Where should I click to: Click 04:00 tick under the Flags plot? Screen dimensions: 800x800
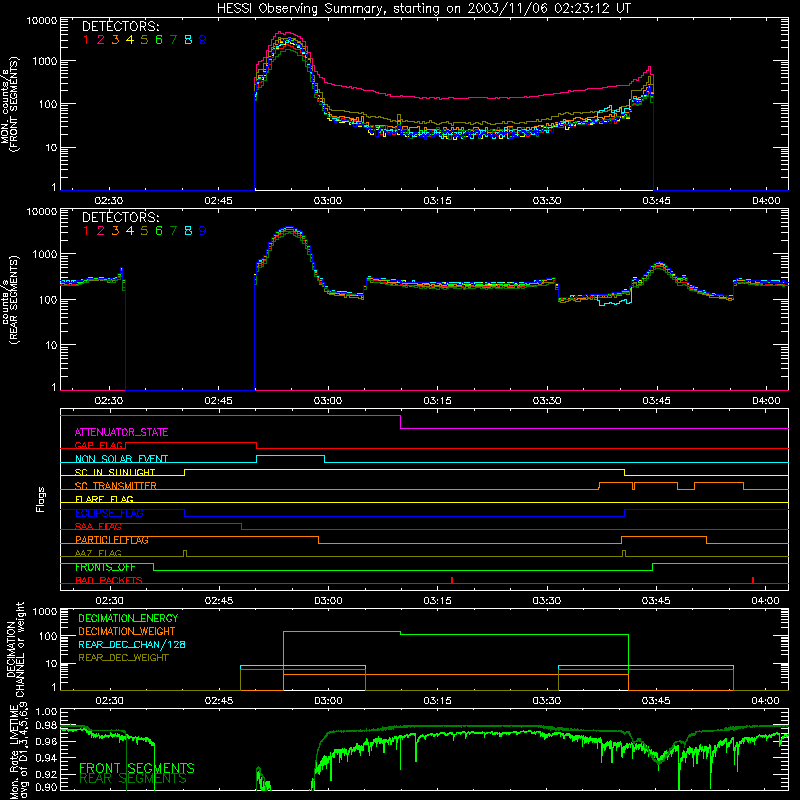(765, 601)
